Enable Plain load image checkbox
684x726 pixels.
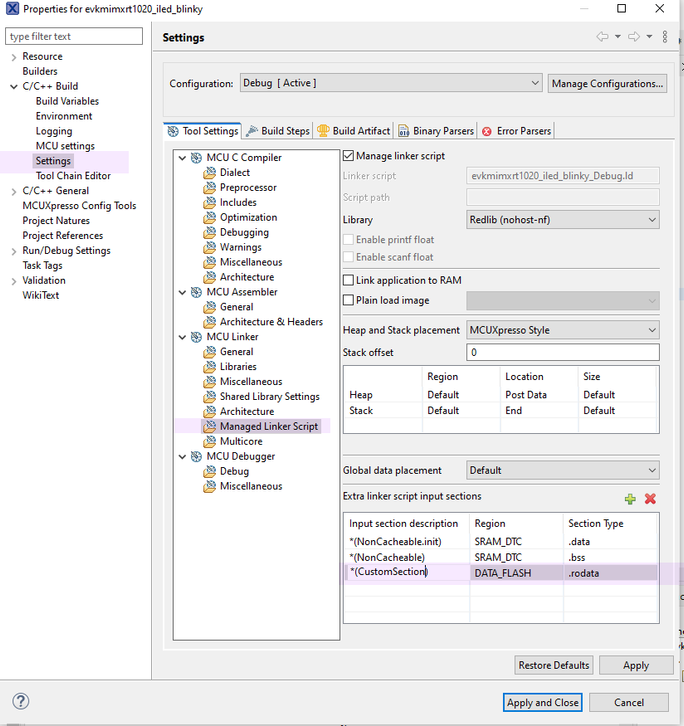click(348, 300)
